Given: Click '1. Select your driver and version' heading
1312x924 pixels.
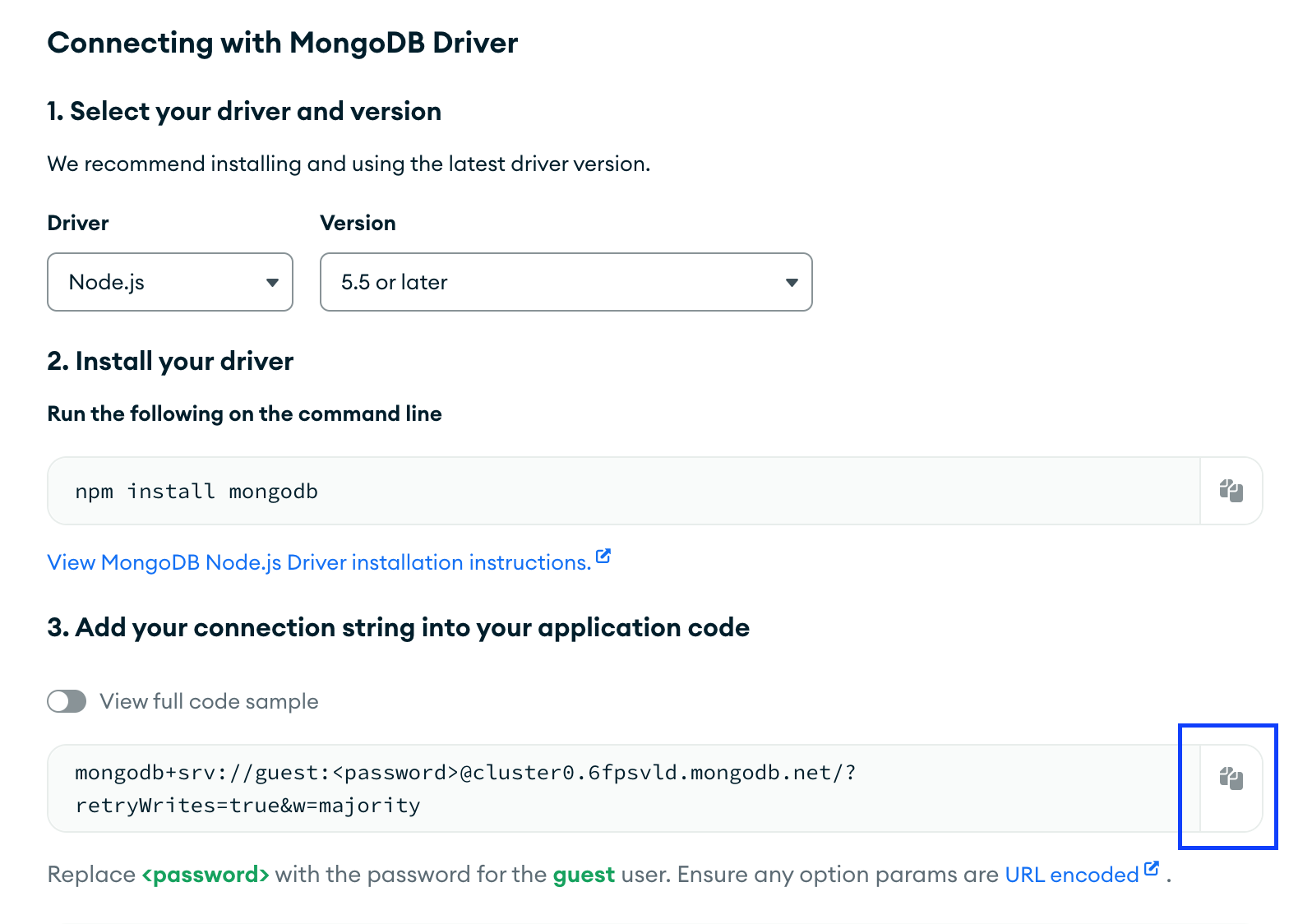Looking at the screenshot, I should pyautogui.click(x=244, y=111).
